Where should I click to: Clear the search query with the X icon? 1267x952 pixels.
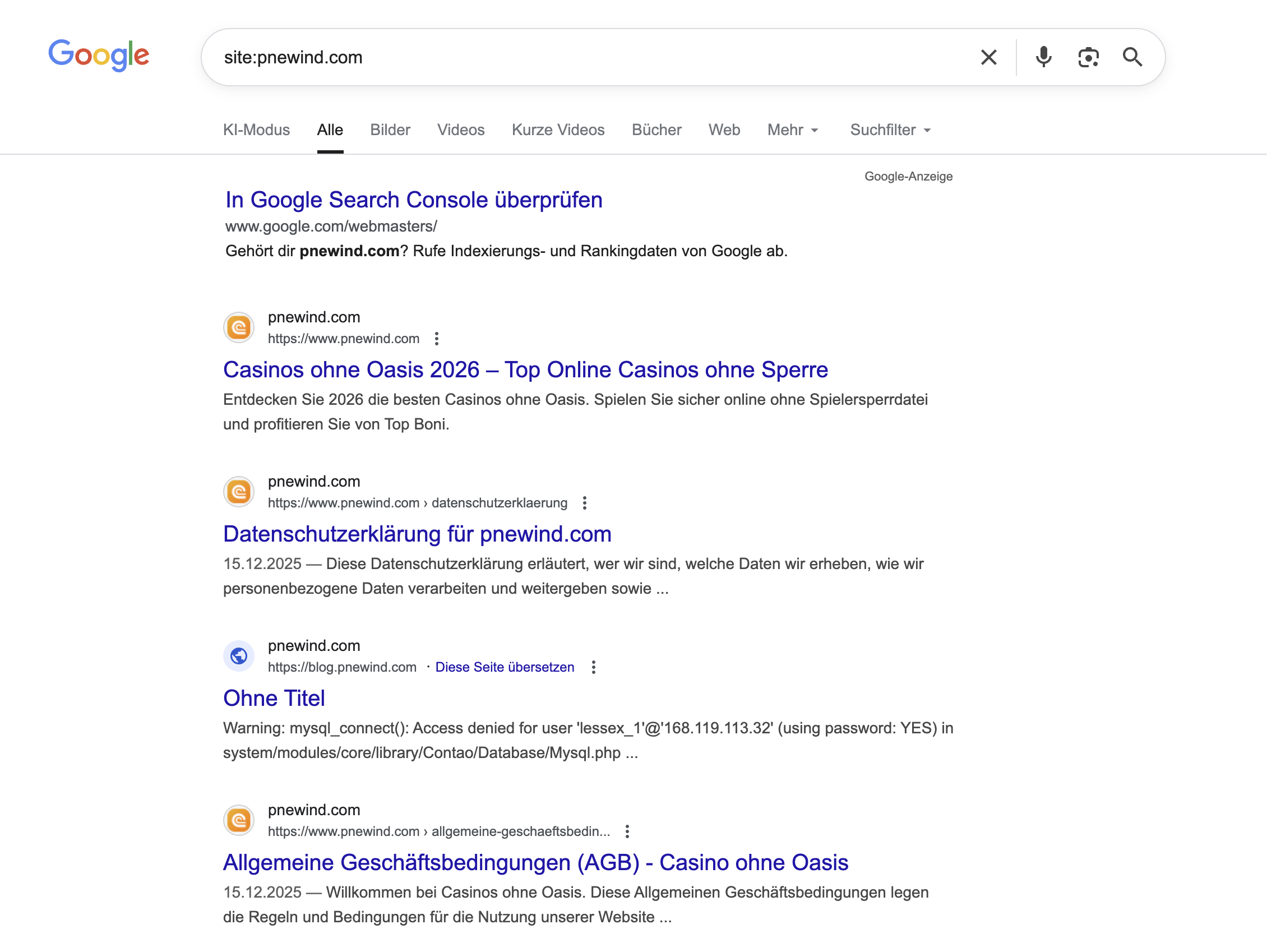[x=988, y=57]
